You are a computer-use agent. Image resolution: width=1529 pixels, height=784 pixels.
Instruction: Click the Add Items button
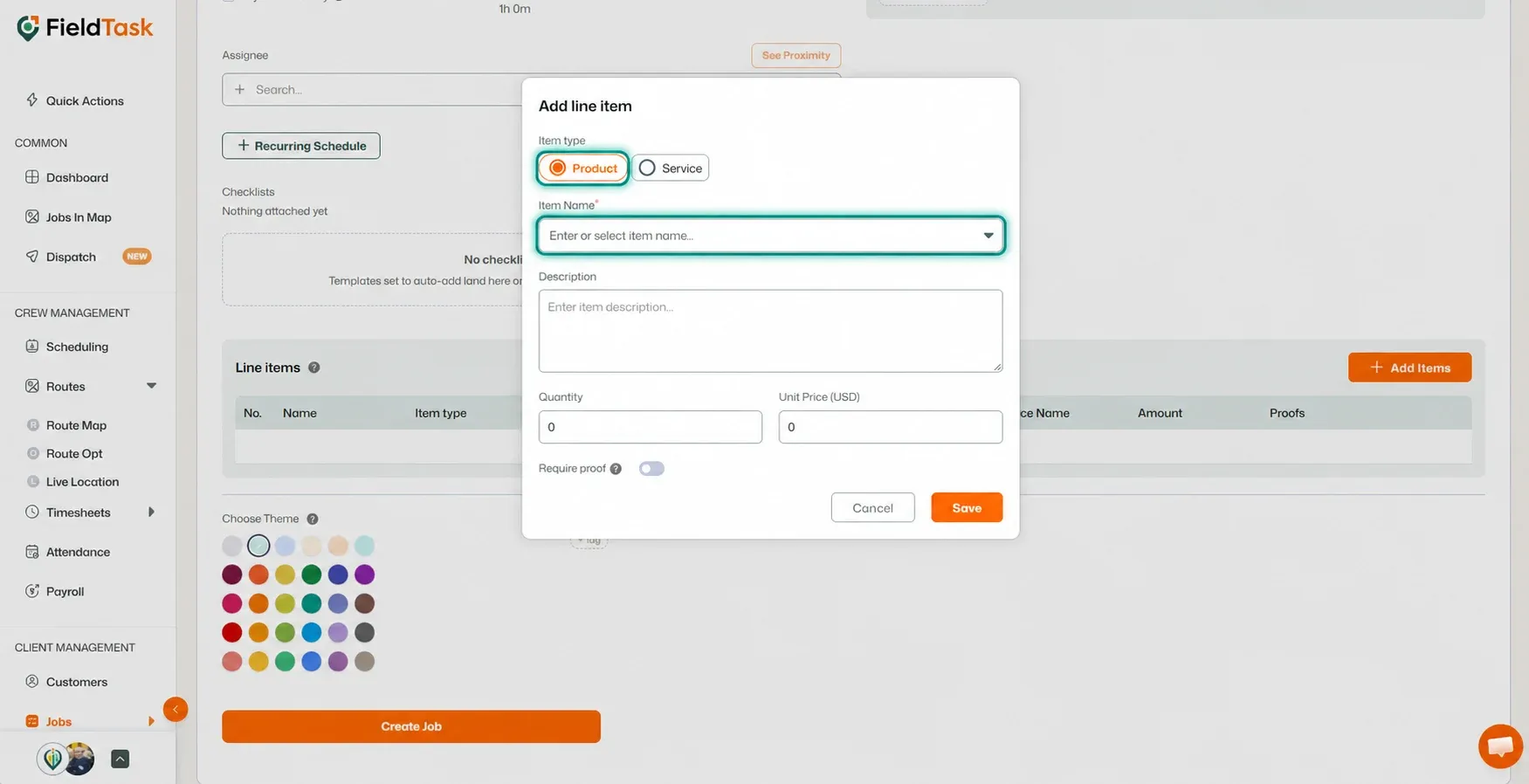click(1409, 368)
